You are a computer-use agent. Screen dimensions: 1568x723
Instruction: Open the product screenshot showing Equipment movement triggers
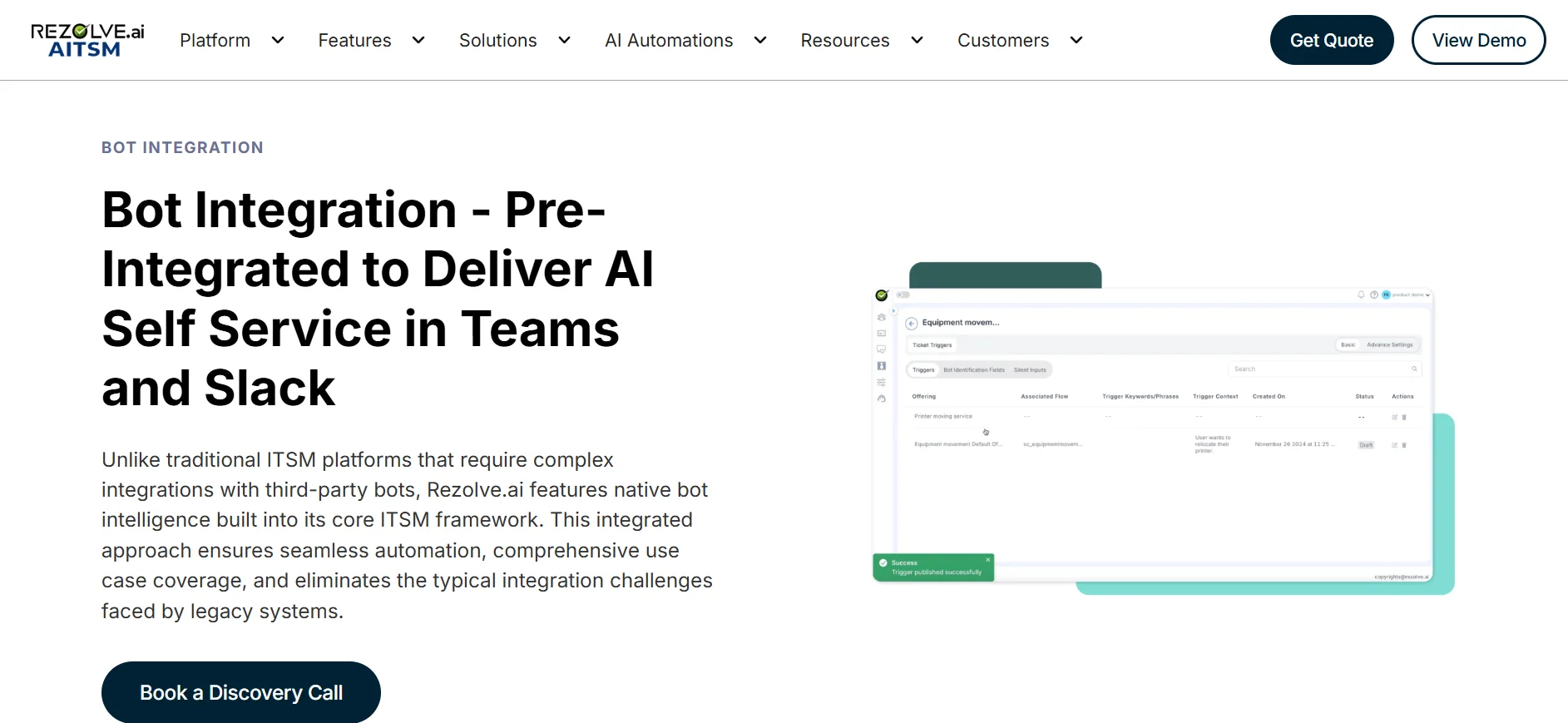(1163, 428)
